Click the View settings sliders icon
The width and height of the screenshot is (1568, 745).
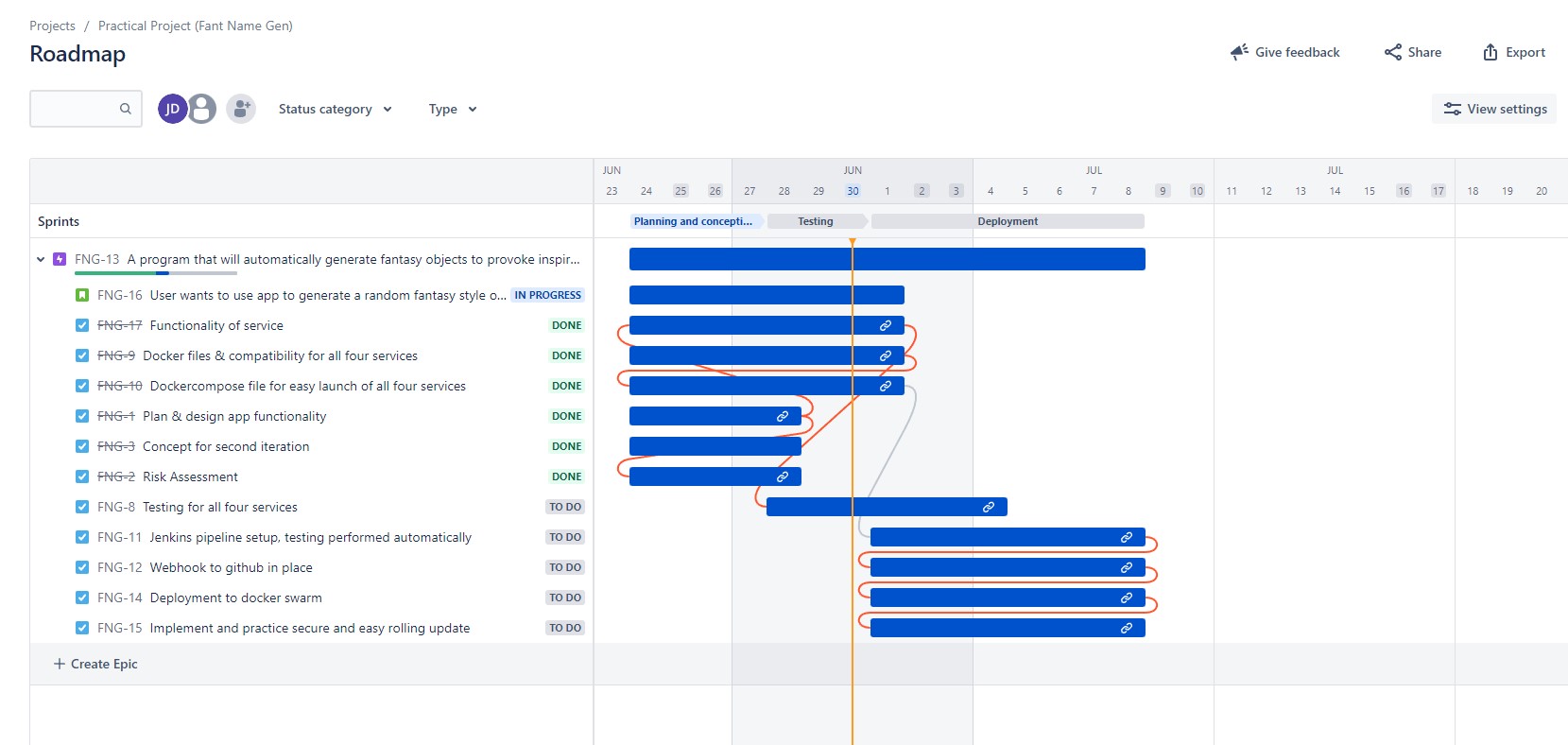click(1453, 109)
